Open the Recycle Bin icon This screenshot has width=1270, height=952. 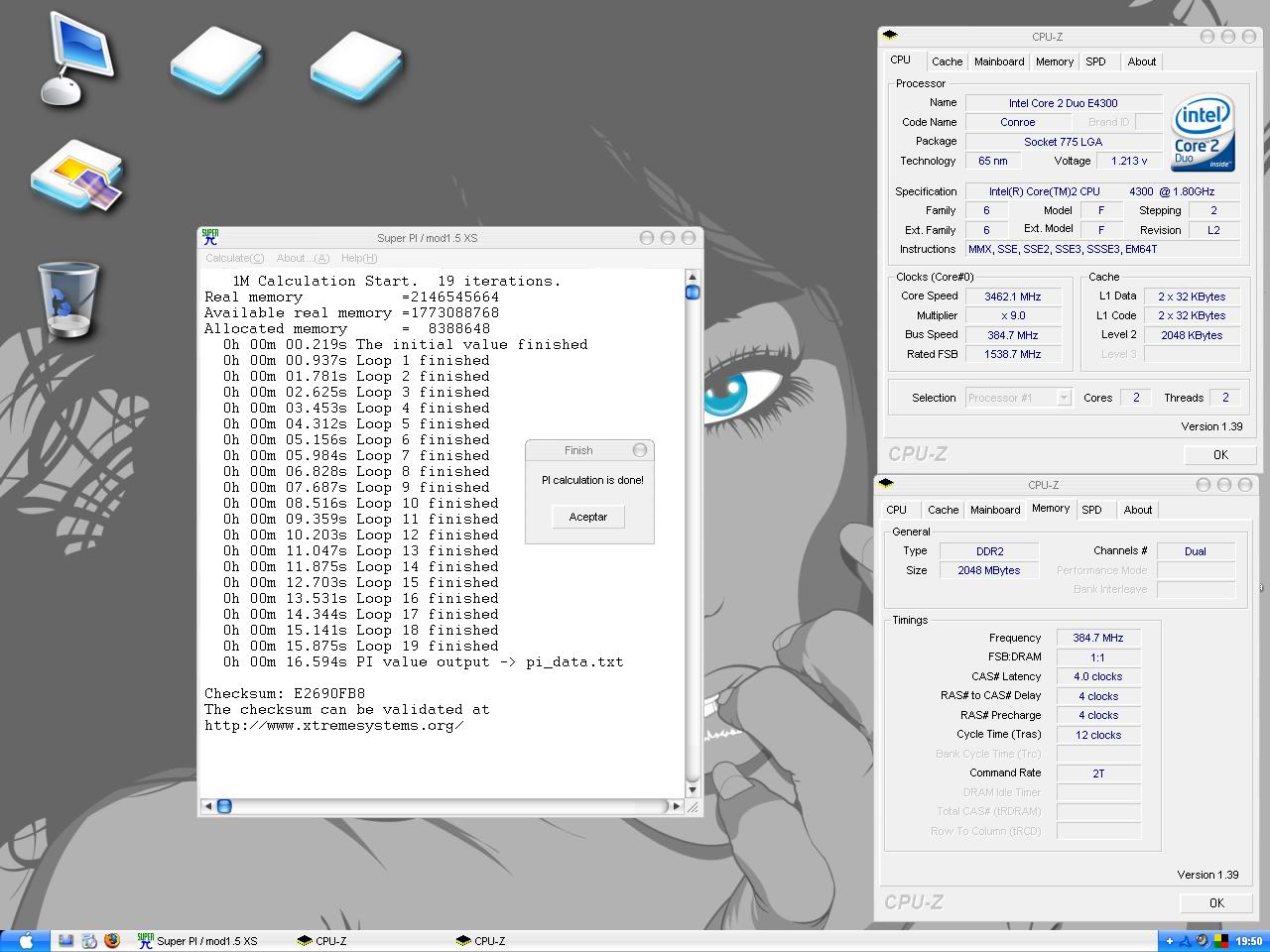pos(68,299)
